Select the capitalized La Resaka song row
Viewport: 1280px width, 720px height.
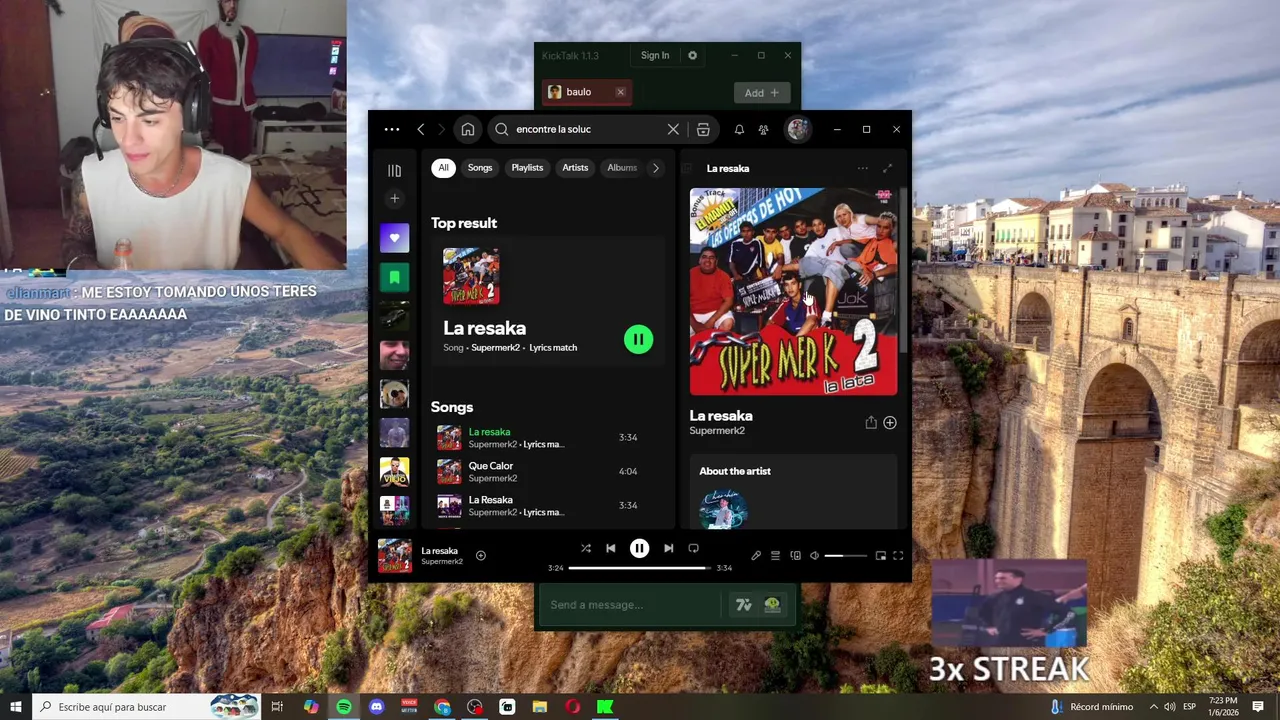tap(548, 505)
